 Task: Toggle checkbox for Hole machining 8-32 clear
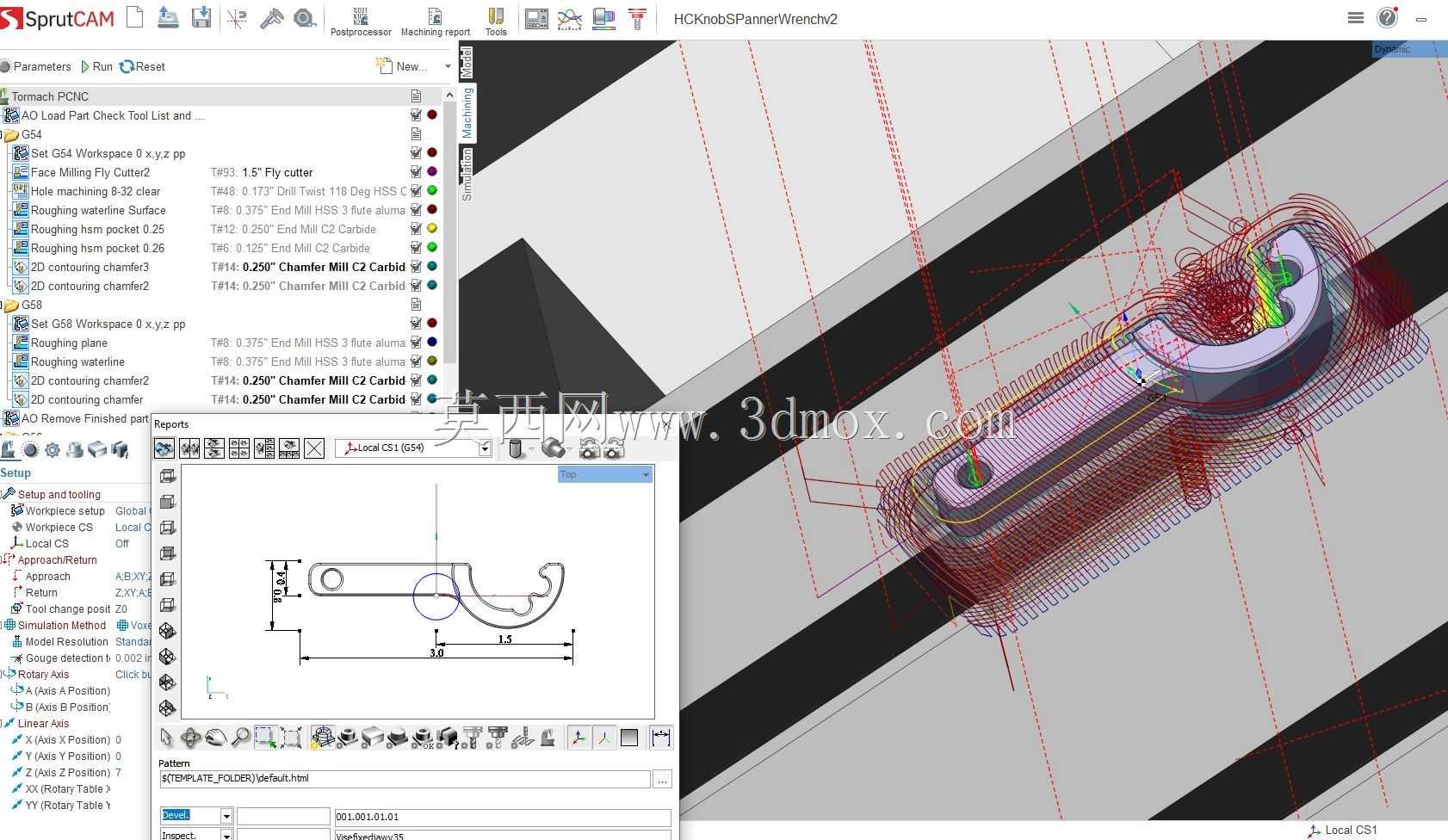click(416, 191)
